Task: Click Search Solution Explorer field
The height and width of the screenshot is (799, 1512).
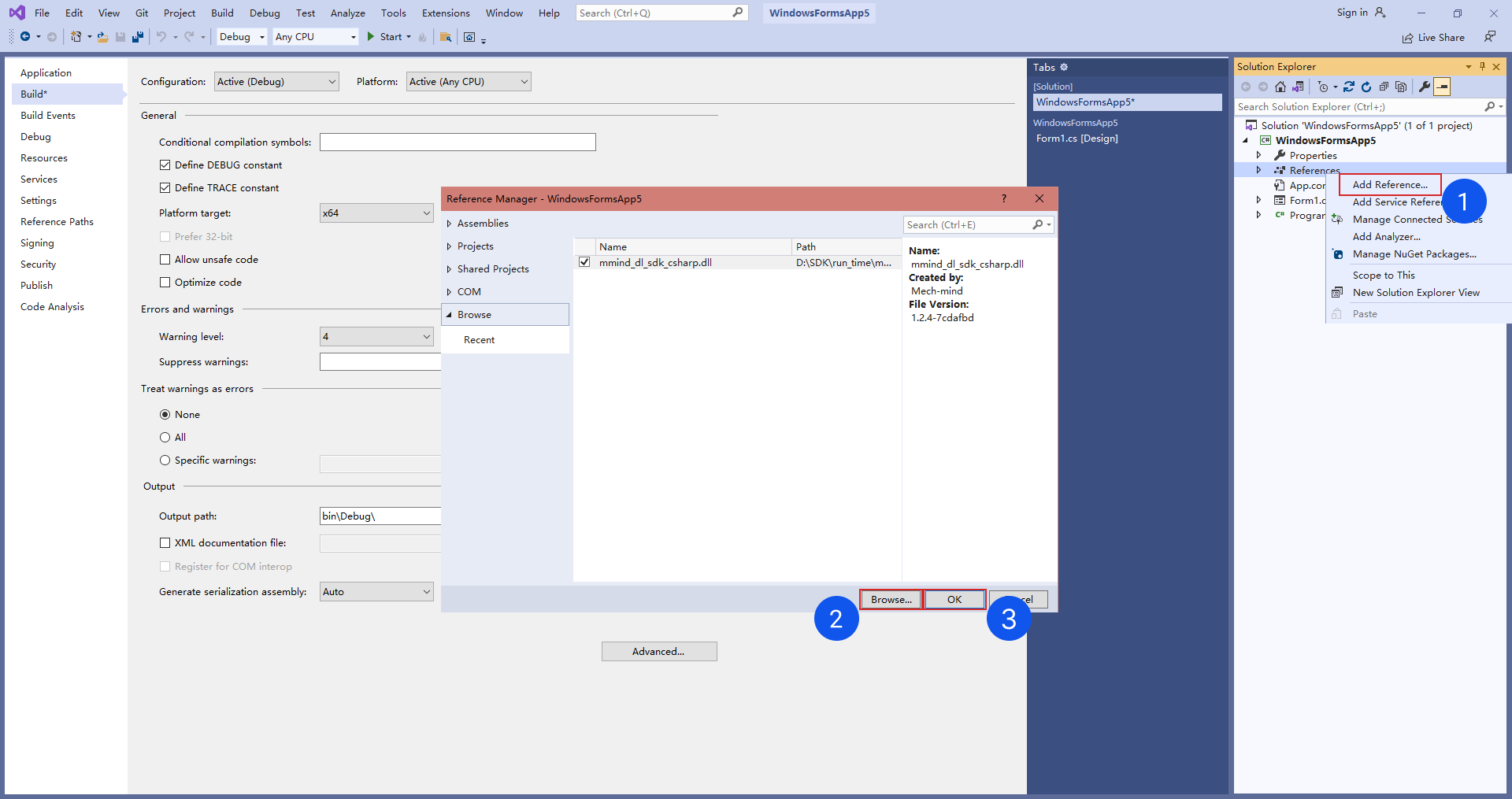Action: pyautogui.click(x=1358, y=107)
